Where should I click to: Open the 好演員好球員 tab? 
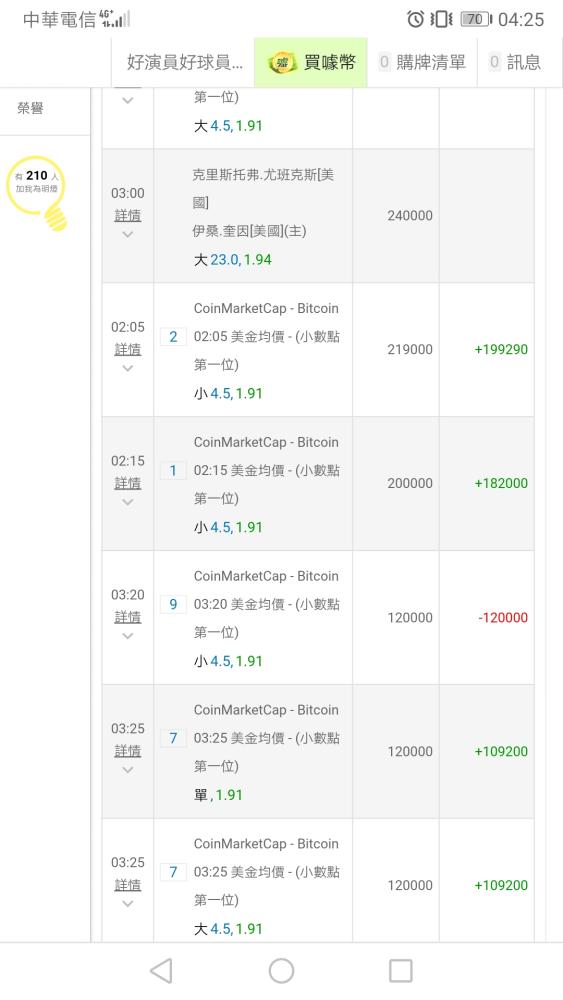coord(184,62)
